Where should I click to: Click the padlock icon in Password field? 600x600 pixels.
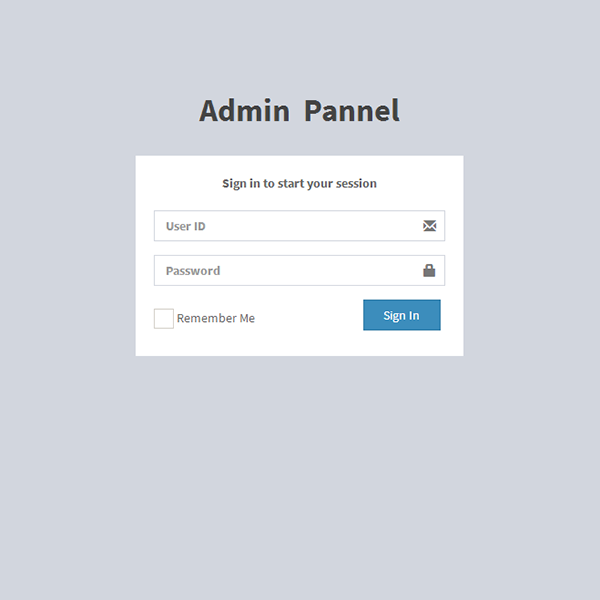click(x=429, y=270)
